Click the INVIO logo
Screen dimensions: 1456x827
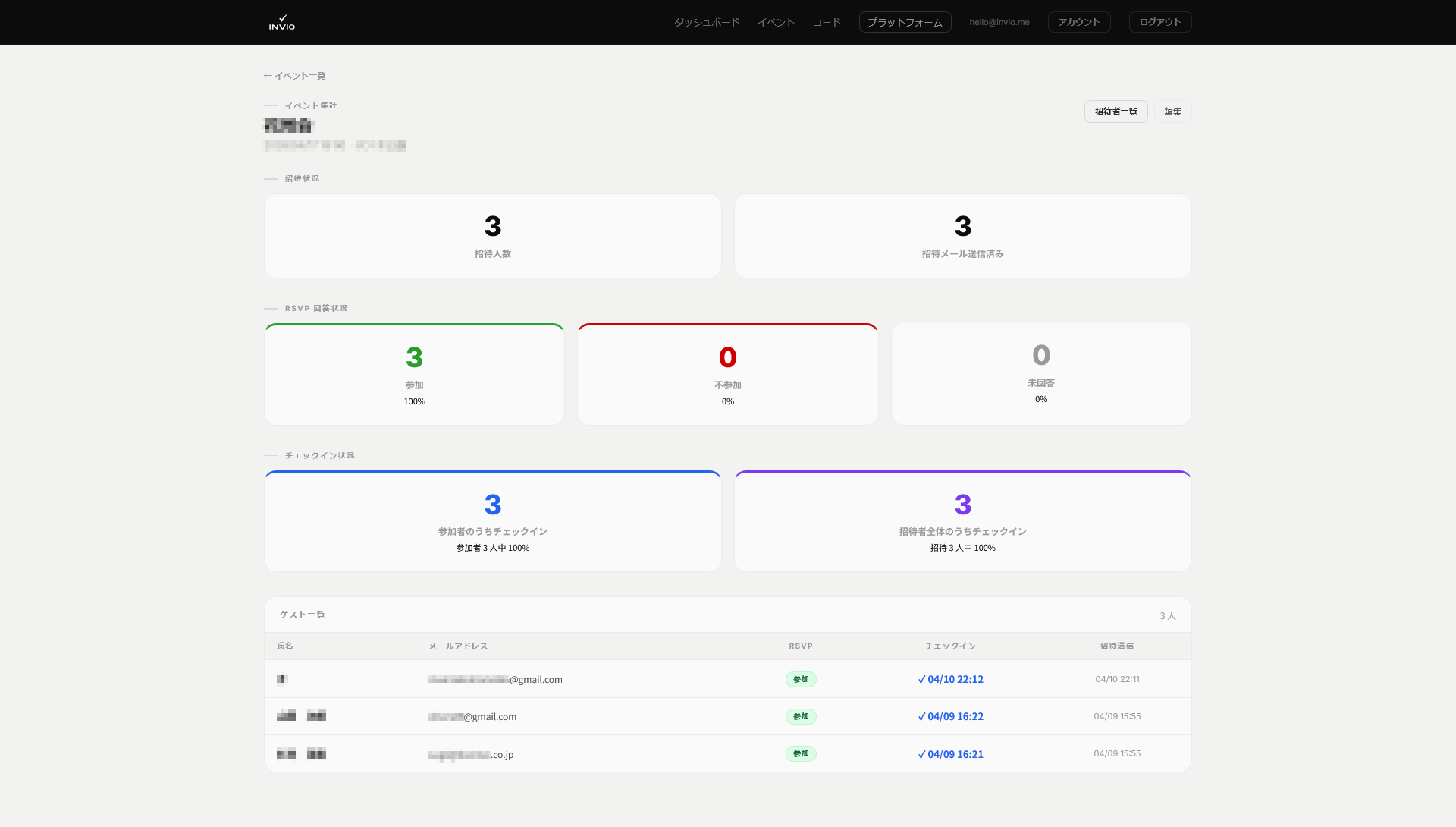click(281, 22)
